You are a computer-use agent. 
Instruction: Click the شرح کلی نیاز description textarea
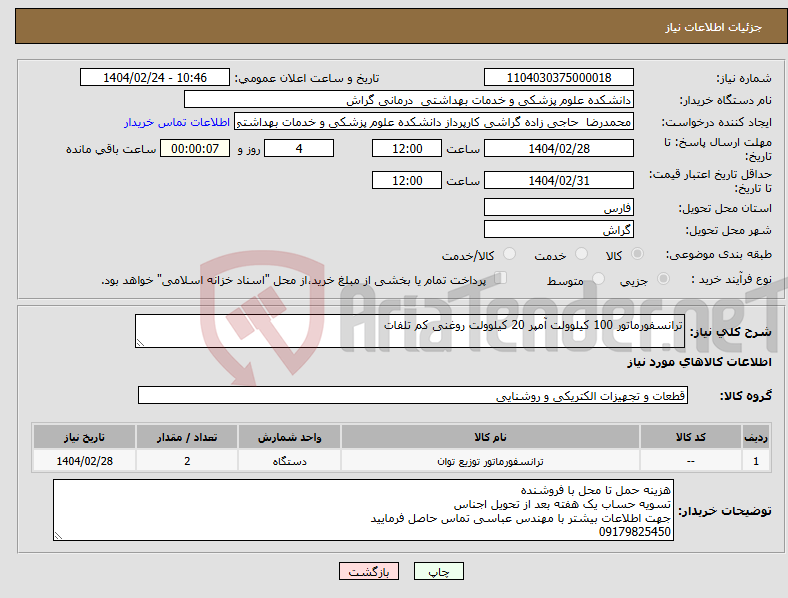410,331
